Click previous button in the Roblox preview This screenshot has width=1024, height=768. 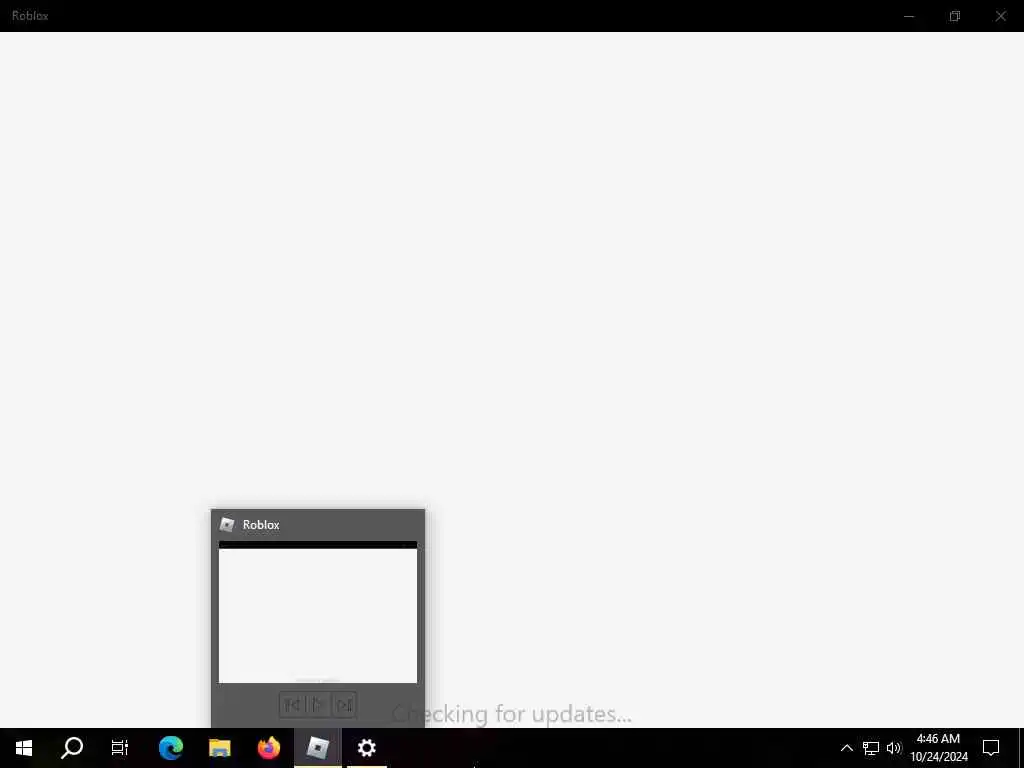click(292, 705)
